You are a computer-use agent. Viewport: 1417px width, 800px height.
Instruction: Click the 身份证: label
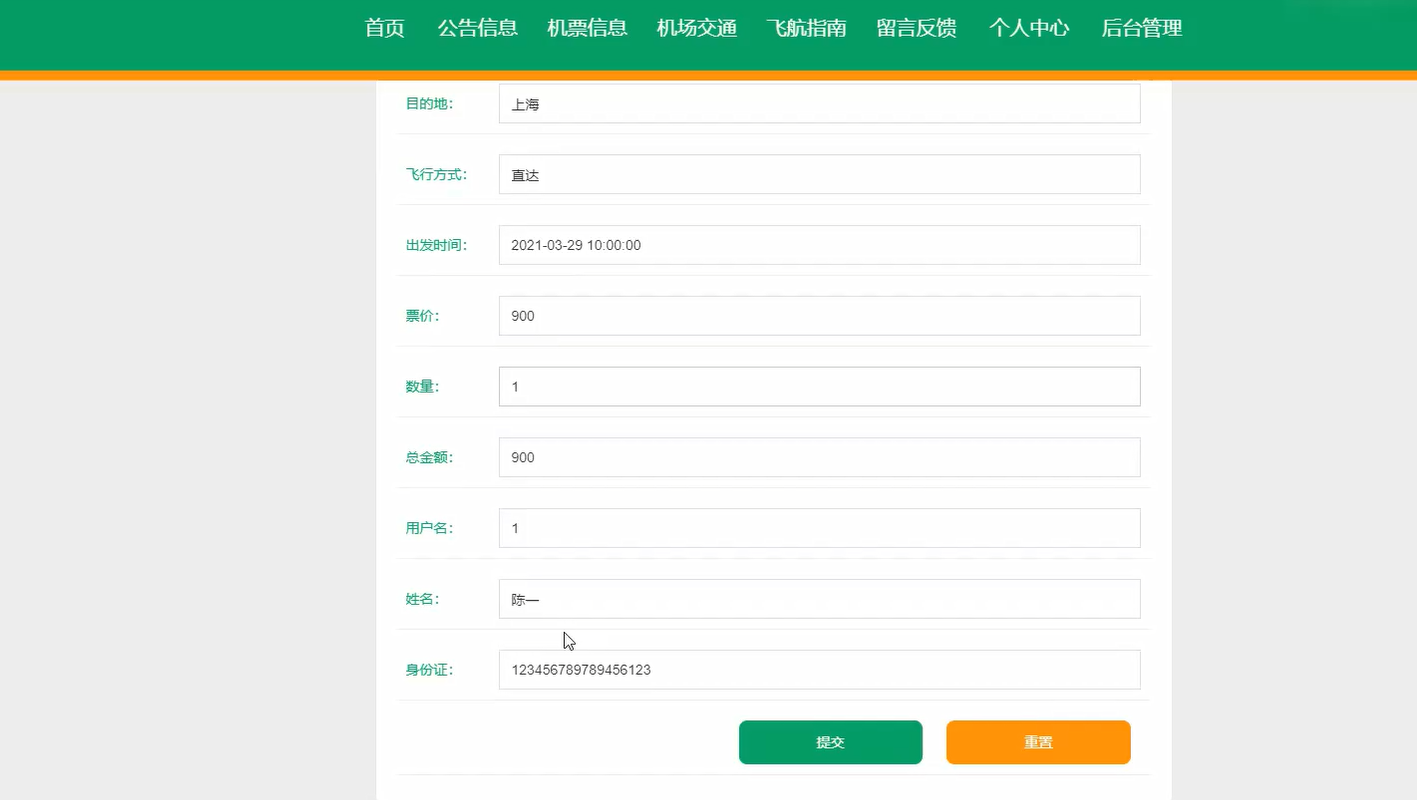click(x=429, y=670)
